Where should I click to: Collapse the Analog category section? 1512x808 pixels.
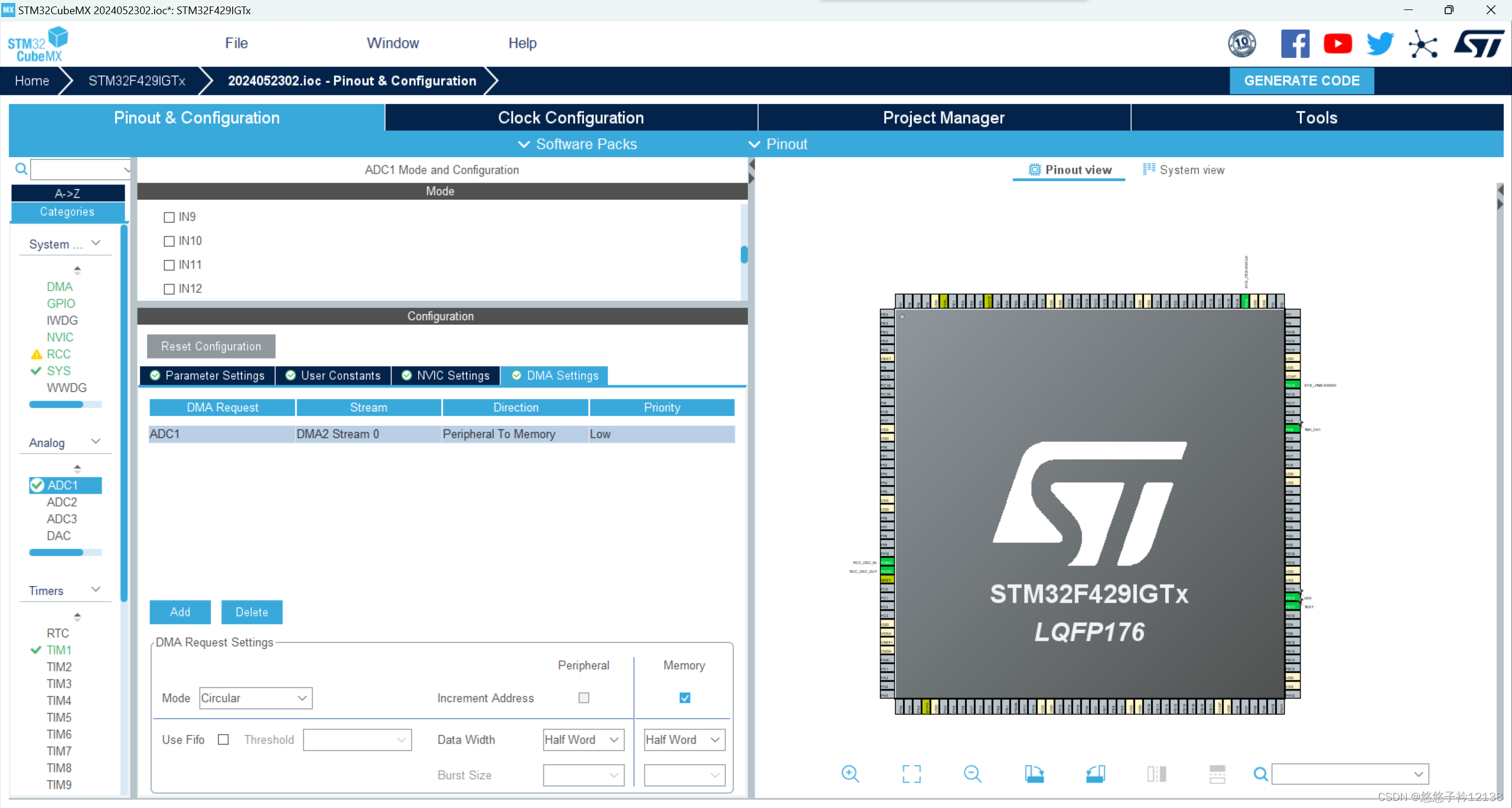point(96,441)
